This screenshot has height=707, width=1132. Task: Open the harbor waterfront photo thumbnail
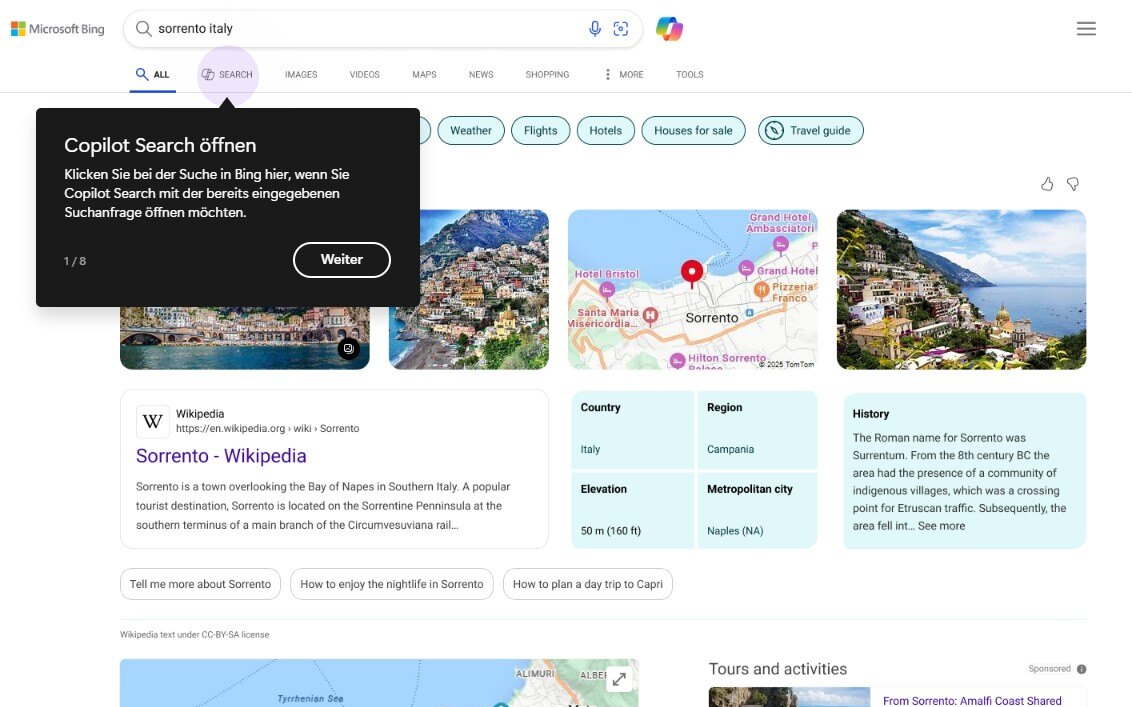[245, 338]
